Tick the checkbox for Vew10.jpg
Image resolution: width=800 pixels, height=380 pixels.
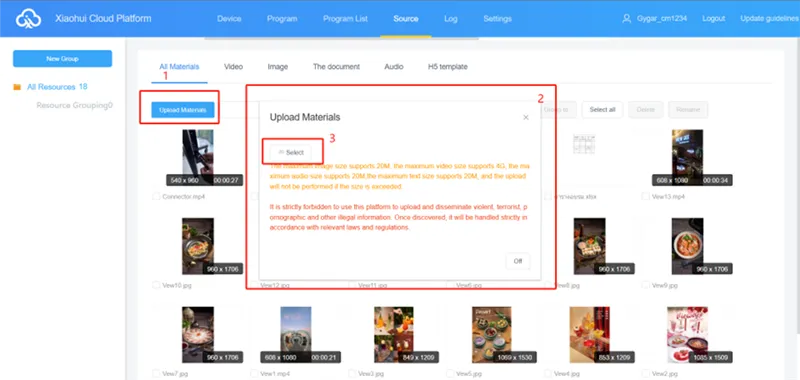(x=156, y=285)
